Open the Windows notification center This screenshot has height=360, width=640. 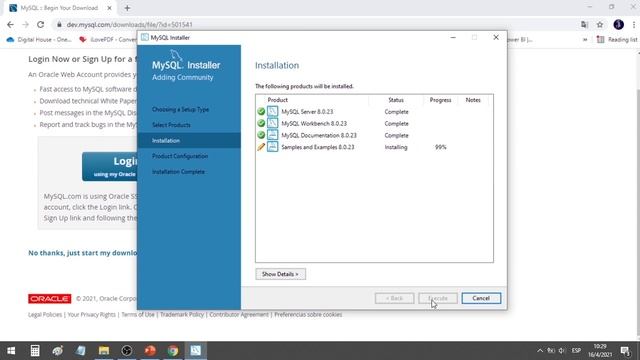tap(625, 350)
